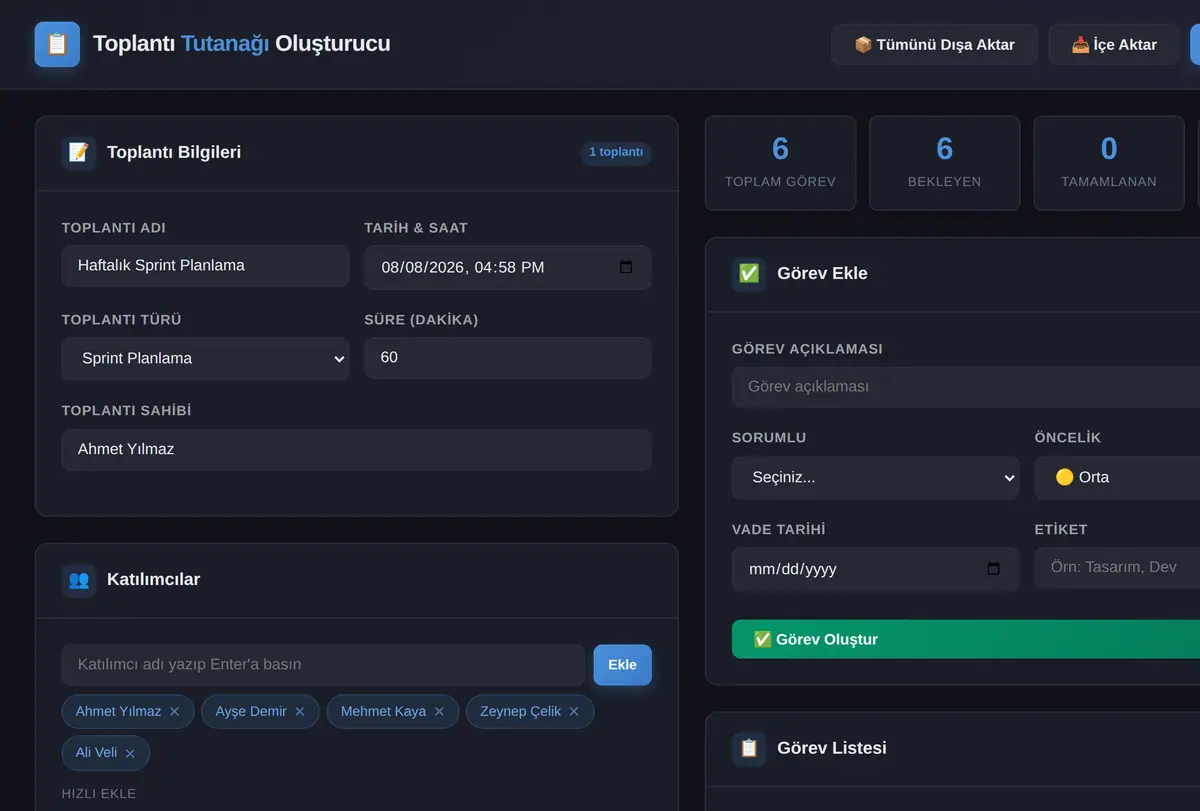Click the Ayşe Demir participant chip name
Image resolution: width=1200 pixels, height=811 pixels.
point(251,712)
